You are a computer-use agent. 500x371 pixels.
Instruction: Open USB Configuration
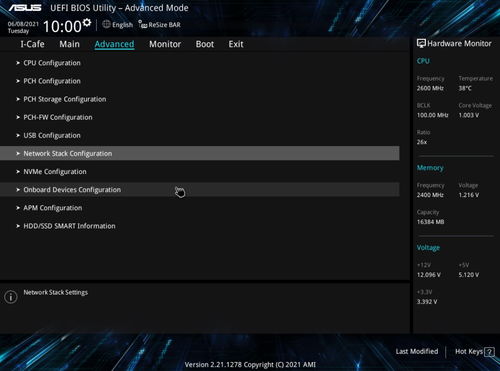tap(200, 135)
